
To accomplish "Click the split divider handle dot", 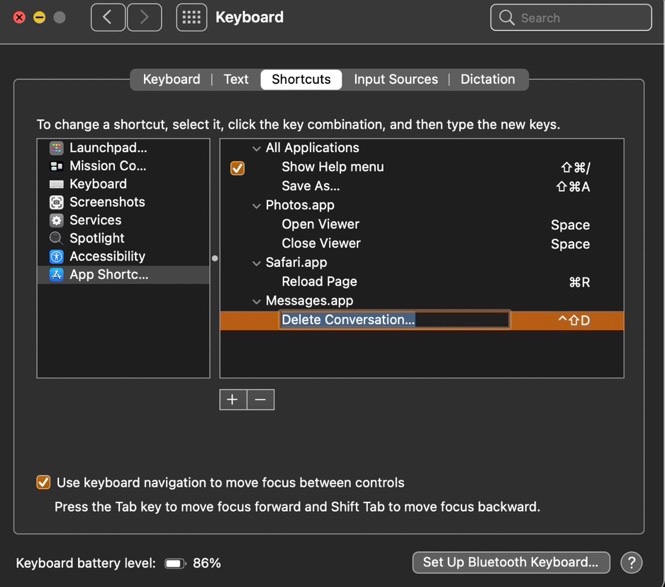I will point(215,258).
